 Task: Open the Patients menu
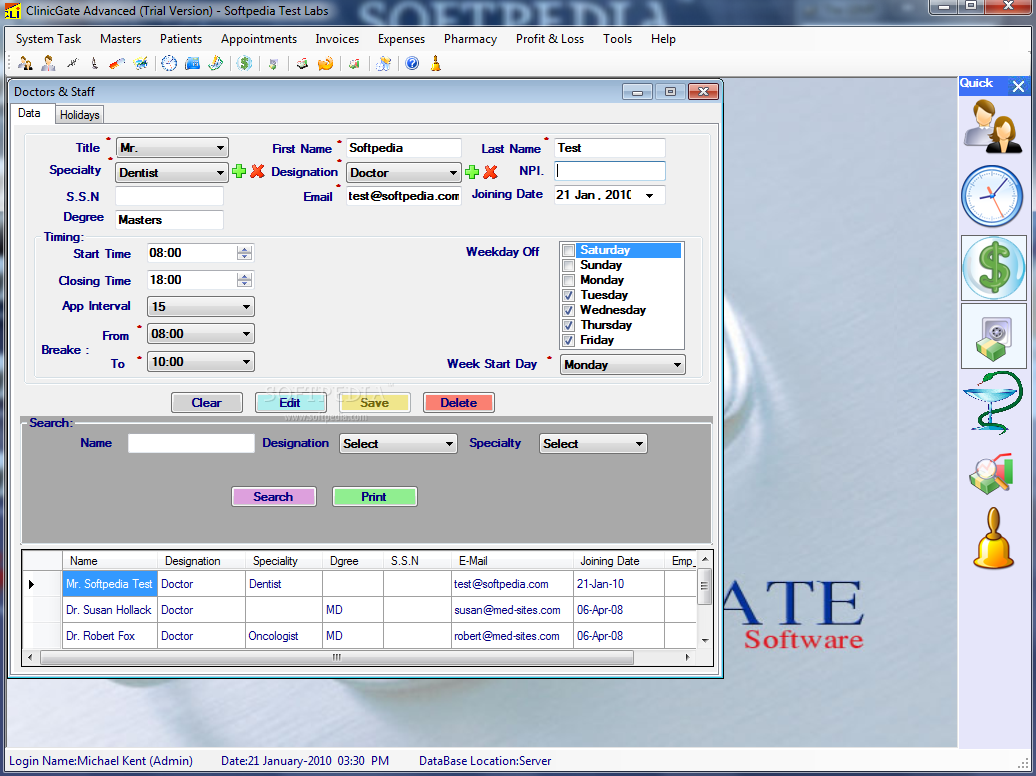coord(180,39)
